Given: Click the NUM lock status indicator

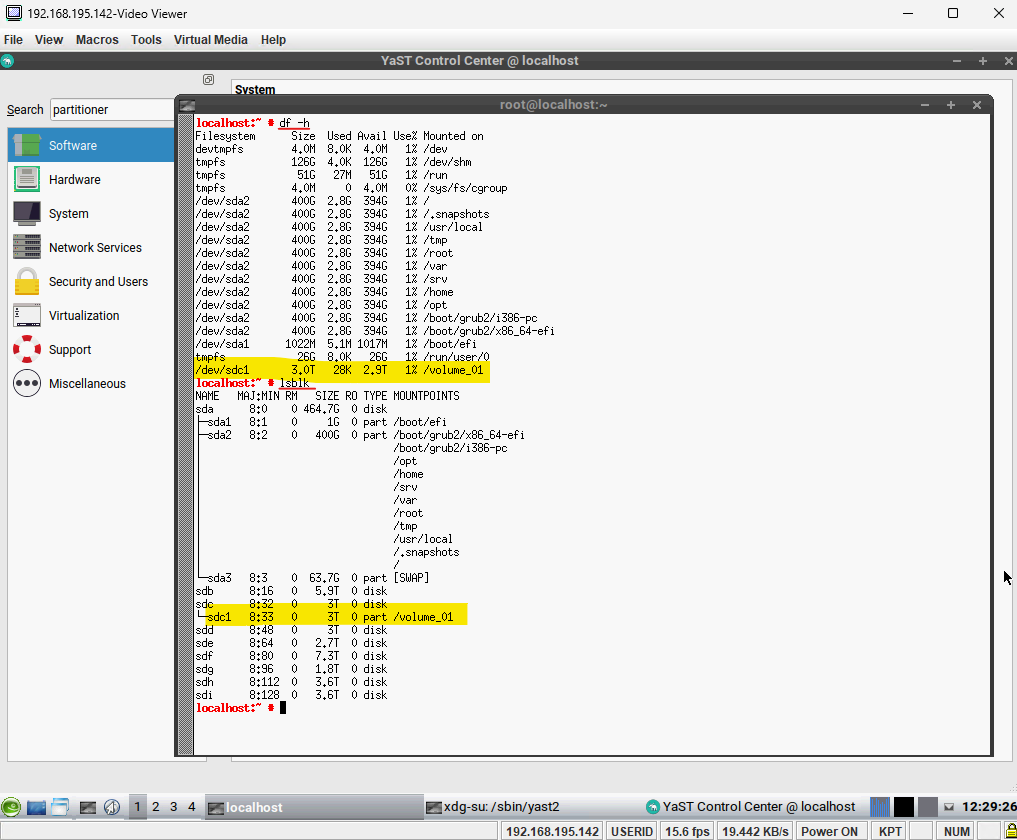Looking at the screenshot, I should pyautogui.click(x=957, y=832).
